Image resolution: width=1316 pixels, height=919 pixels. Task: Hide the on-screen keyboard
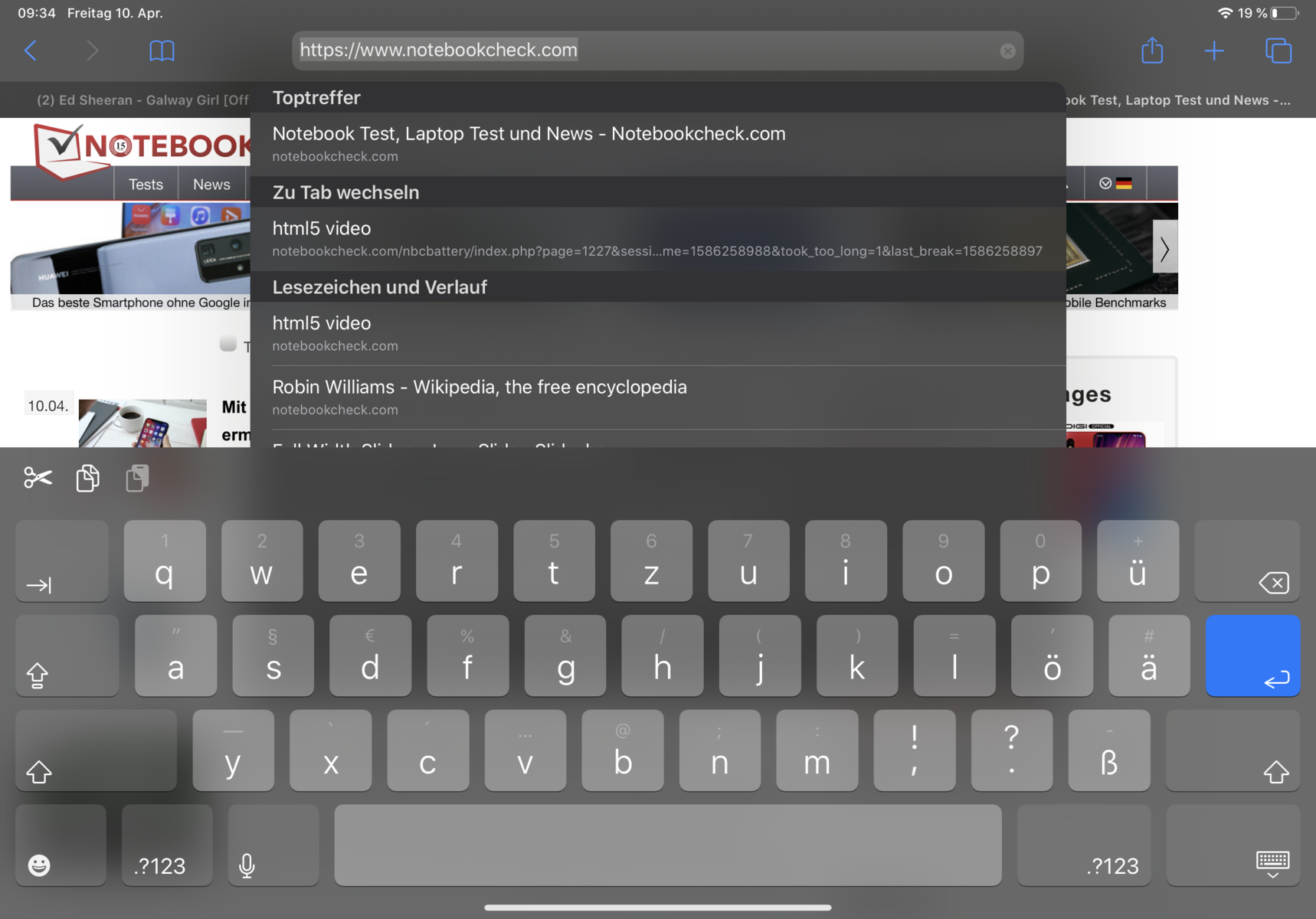point(1233,845)
